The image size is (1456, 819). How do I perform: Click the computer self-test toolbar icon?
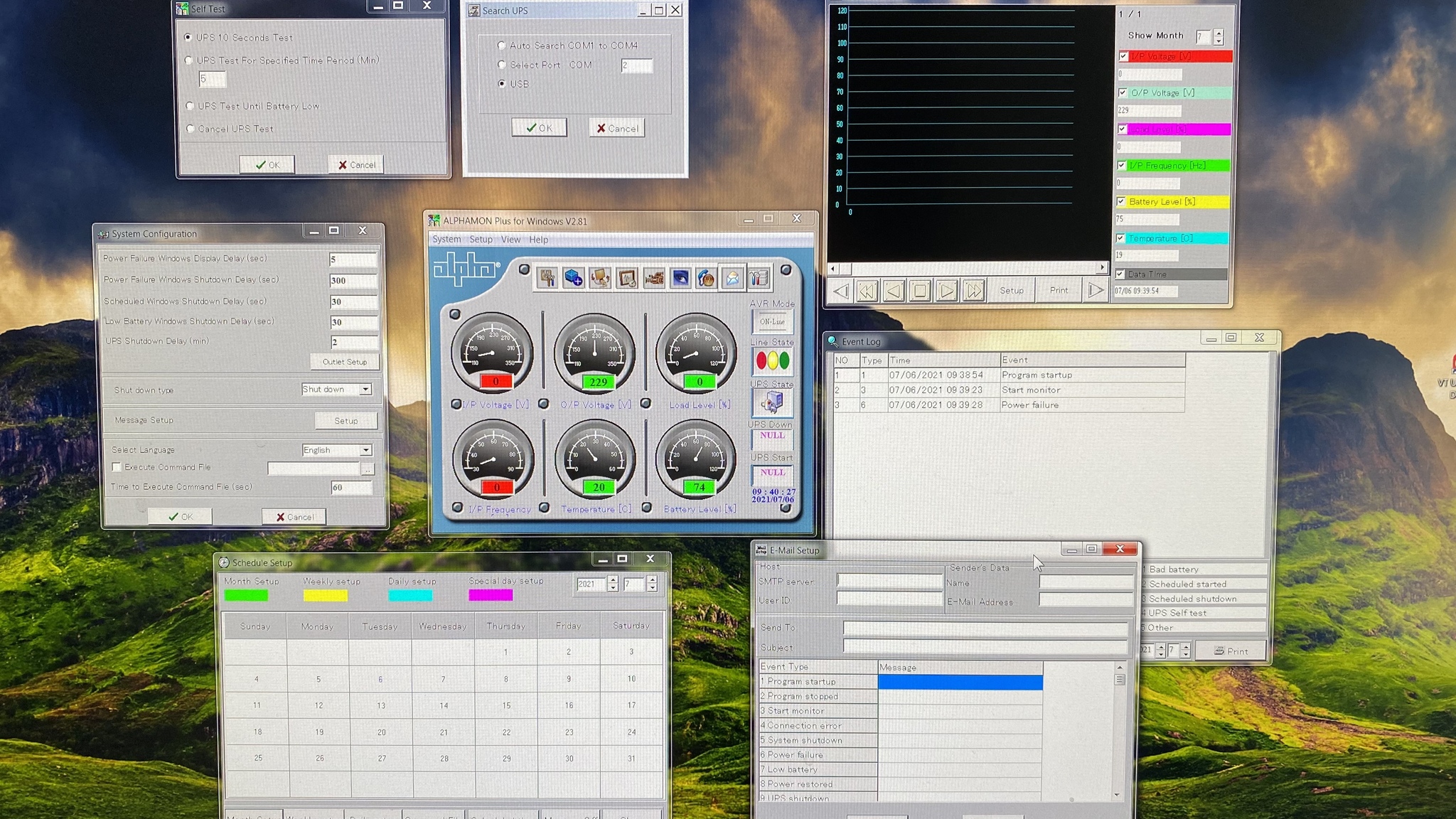coord(600,278)
